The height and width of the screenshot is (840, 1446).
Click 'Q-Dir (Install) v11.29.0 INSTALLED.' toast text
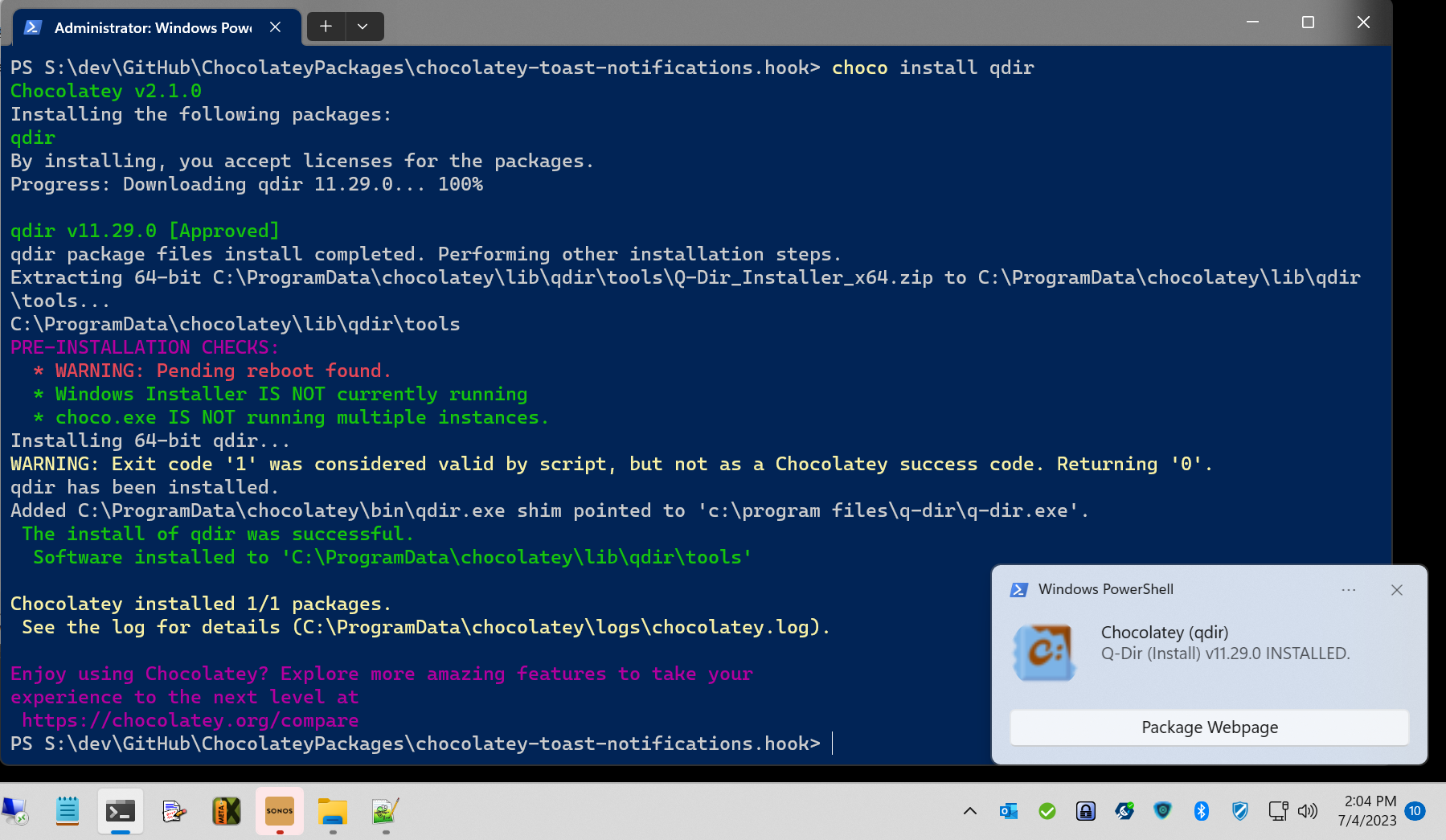pyautogui.click(x=1225, y=654)
